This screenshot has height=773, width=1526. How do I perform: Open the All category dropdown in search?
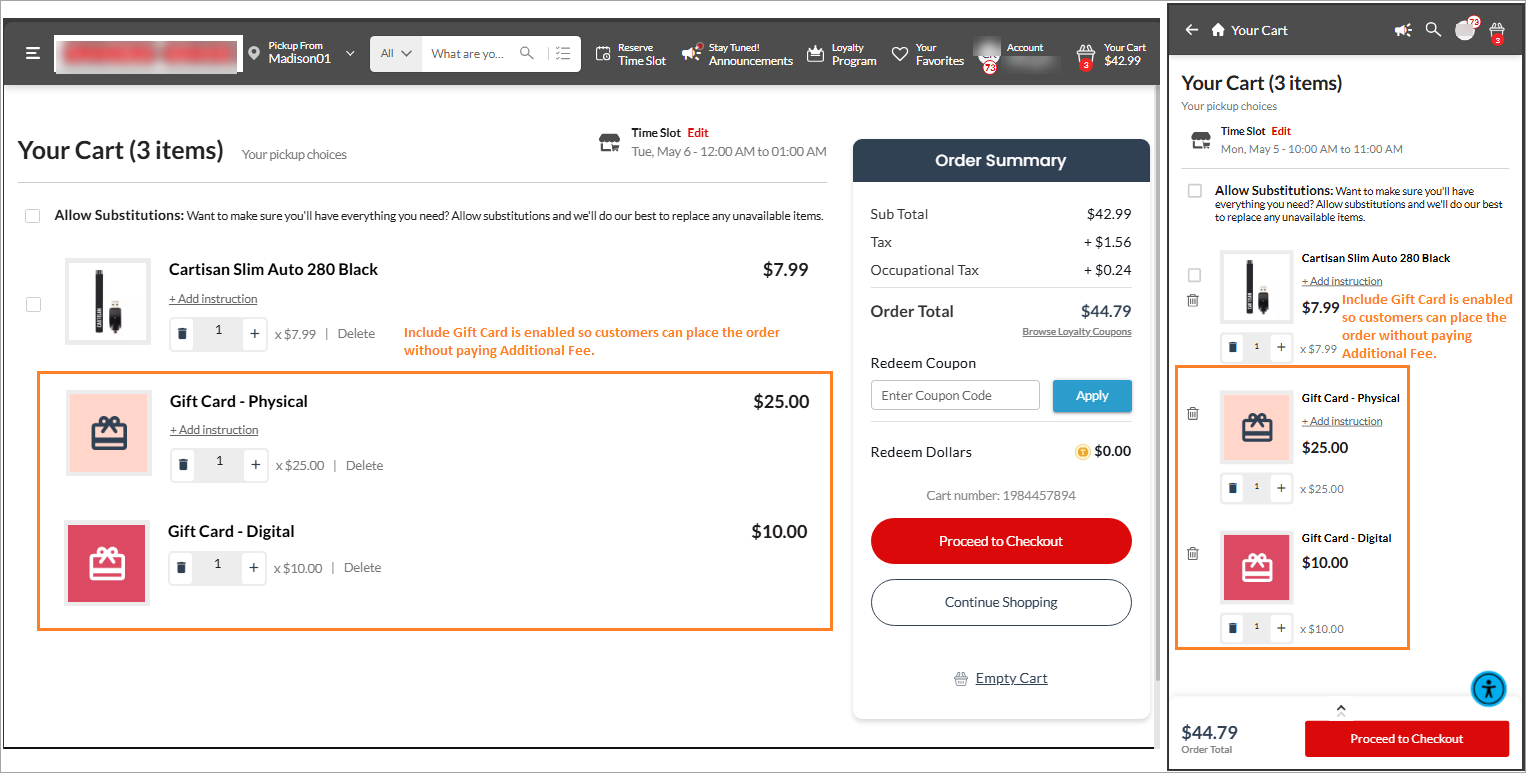396,53
